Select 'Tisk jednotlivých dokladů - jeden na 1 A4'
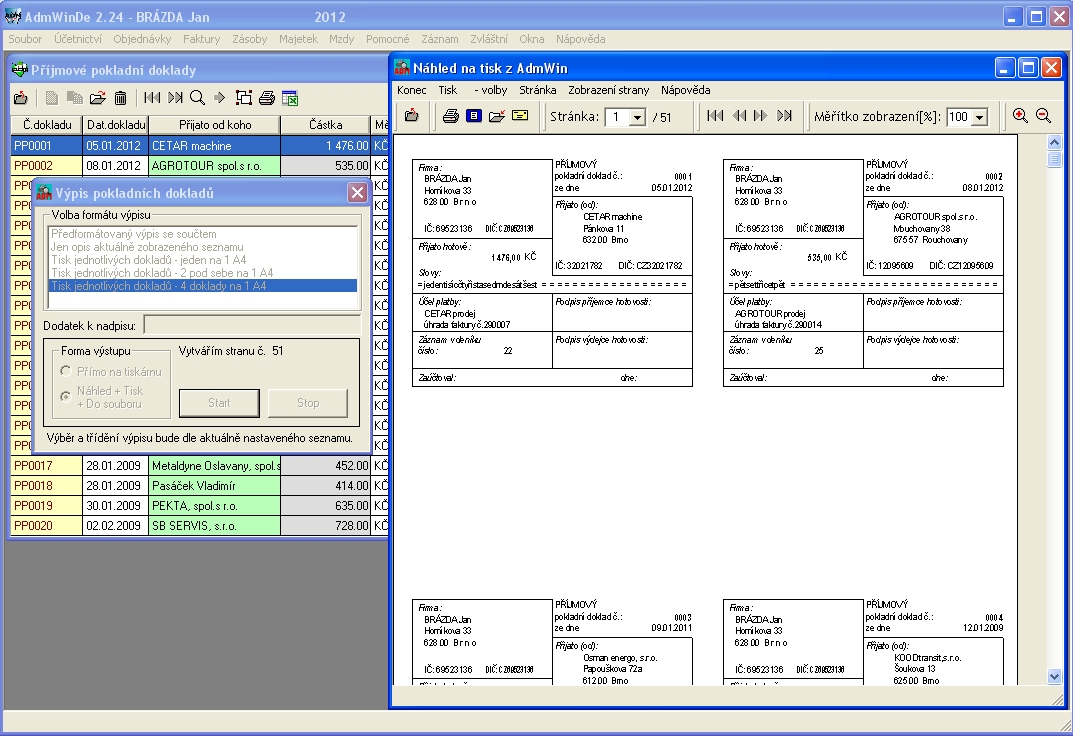 203,260
